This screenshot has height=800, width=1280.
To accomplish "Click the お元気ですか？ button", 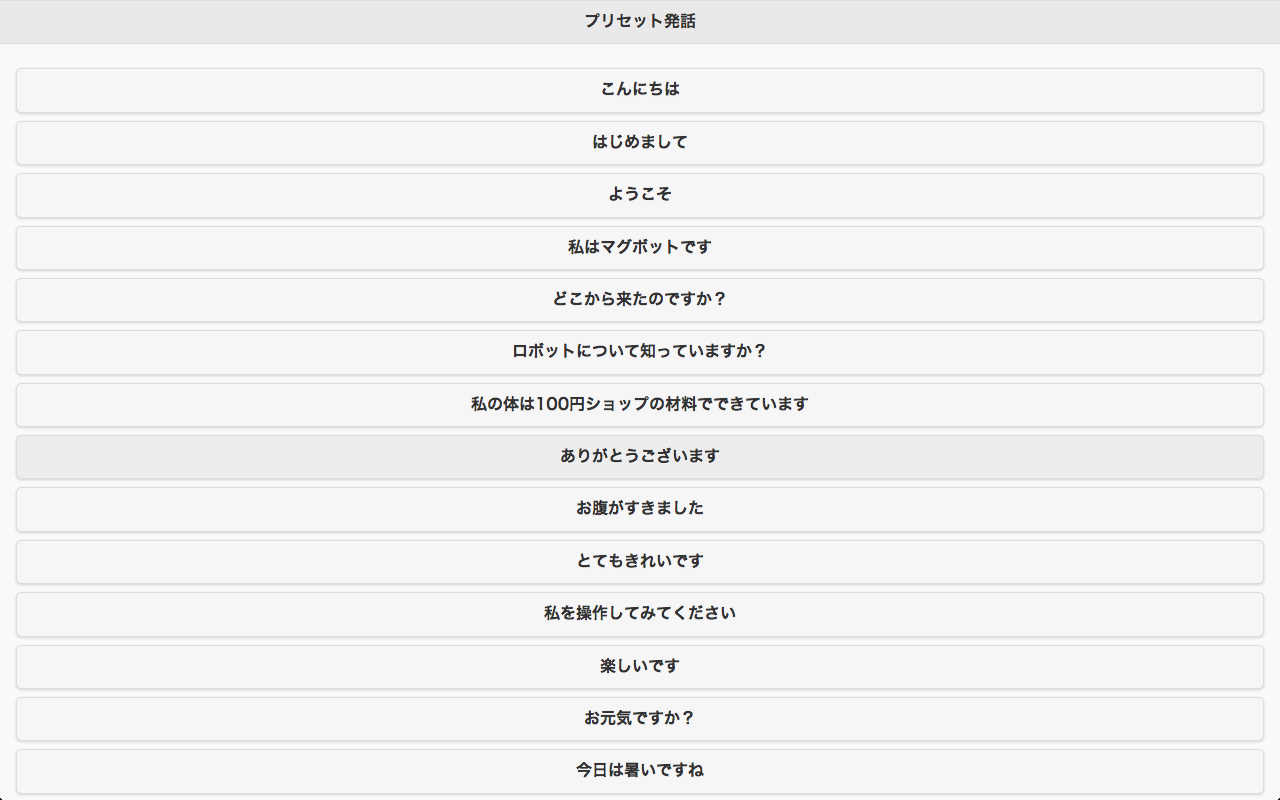I will 640,719.
